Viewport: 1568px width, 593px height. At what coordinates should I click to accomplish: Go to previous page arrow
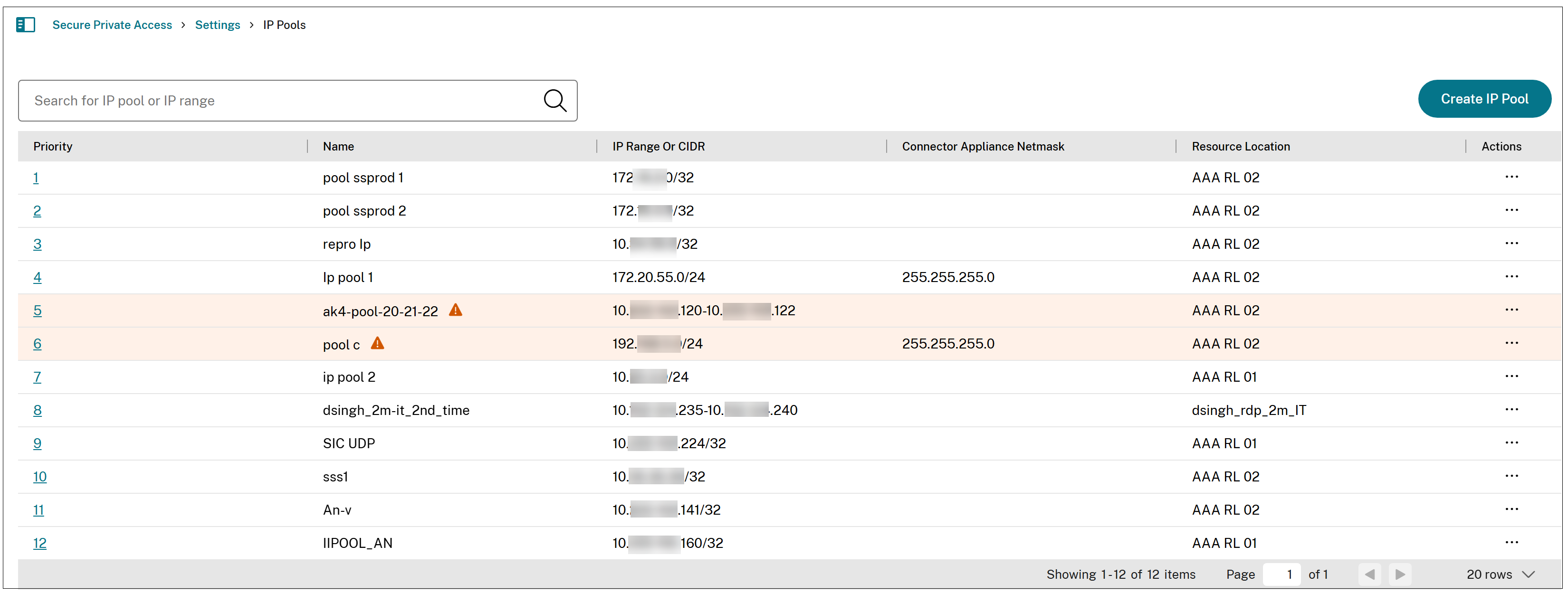click(1369, 574)
